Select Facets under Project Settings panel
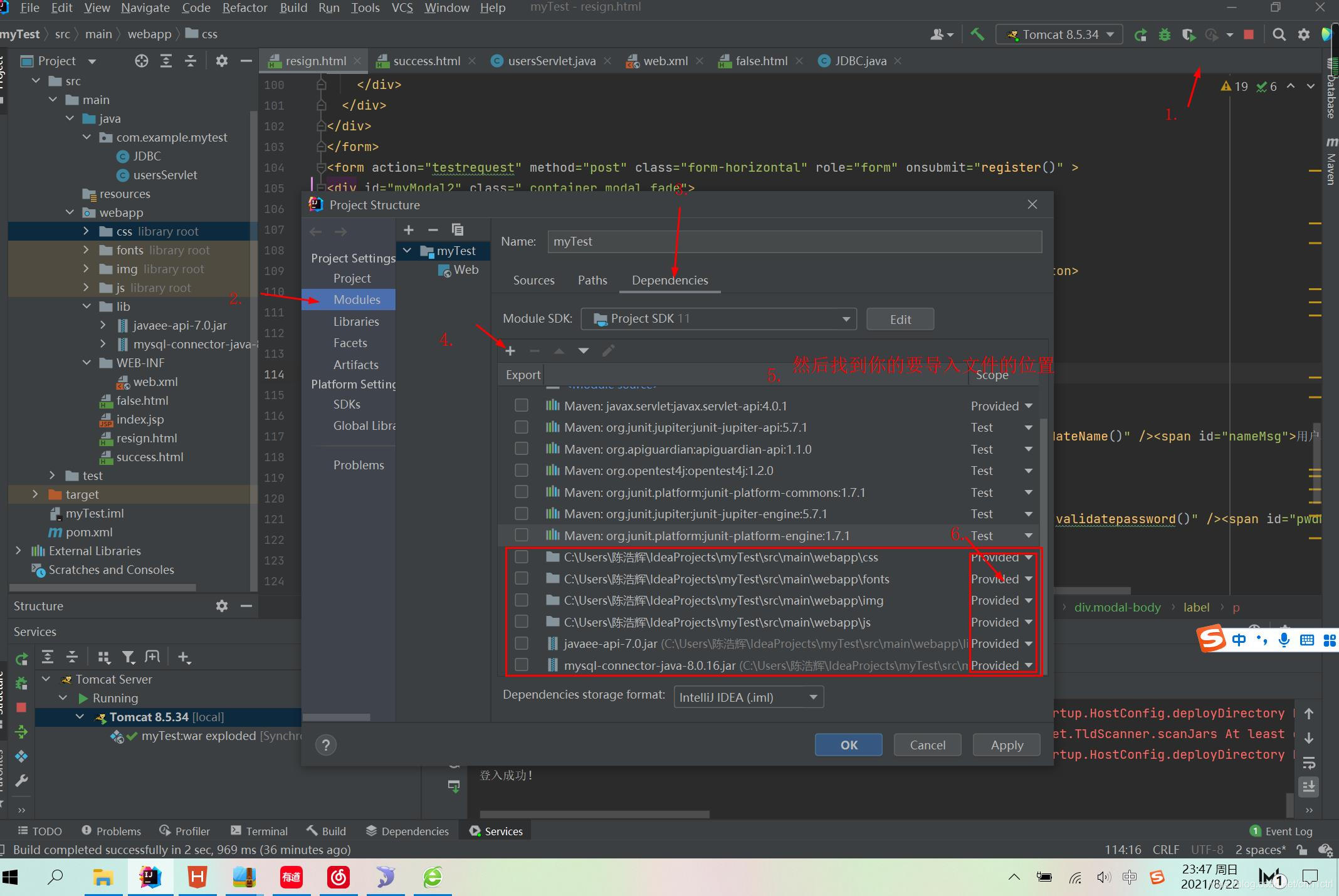Image resolution: width=1339 pixels, height=896 pixels. point(351,342)
